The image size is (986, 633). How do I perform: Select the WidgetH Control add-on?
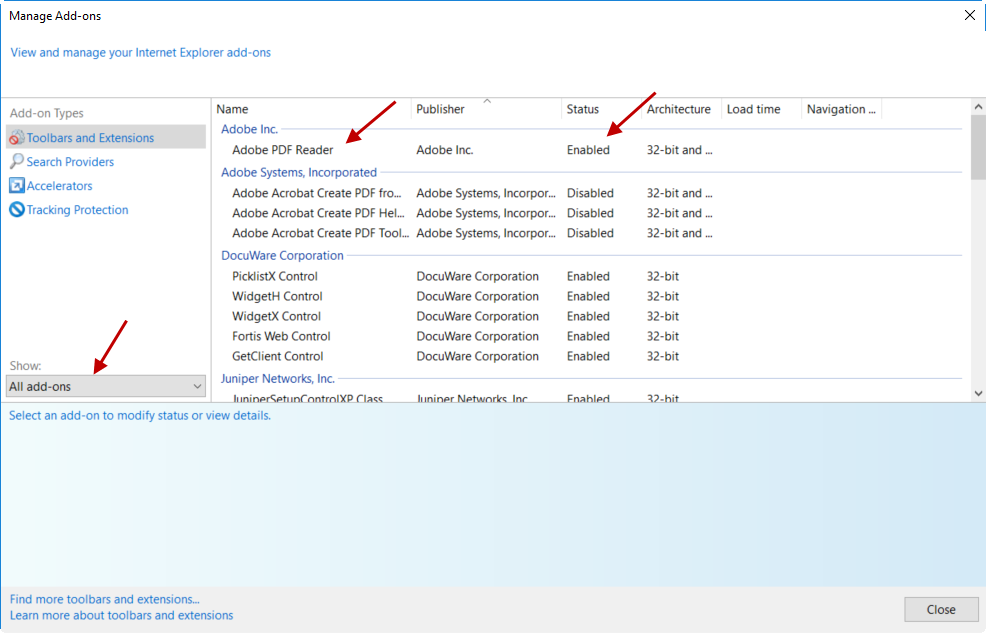(277, 296)
